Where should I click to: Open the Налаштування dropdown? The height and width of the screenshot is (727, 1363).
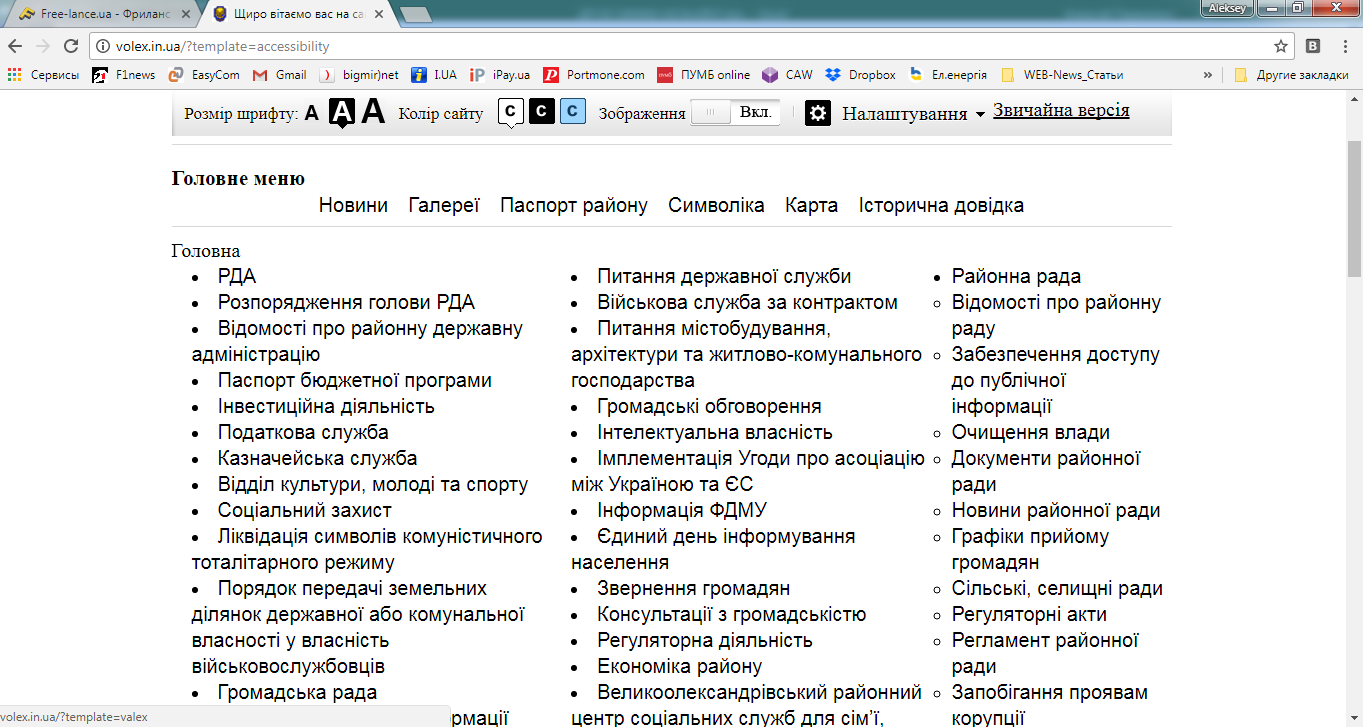[x=913, y=114]
